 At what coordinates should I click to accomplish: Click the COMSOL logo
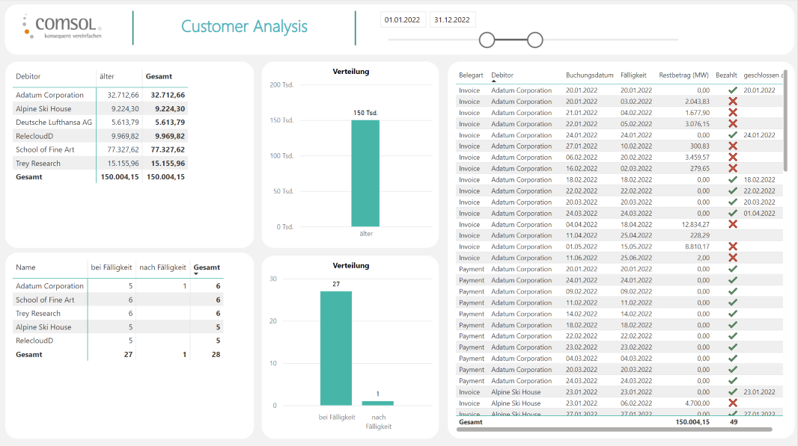tap(62, 26)
